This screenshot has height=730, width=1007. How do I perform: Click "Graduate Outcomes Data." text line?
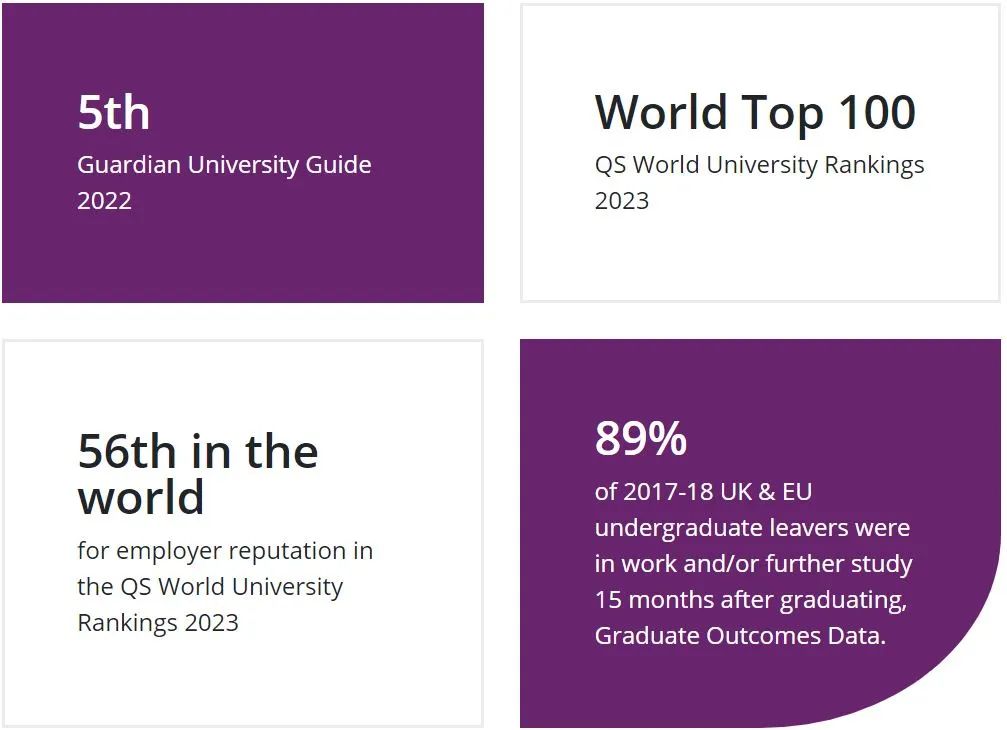(740, 636)
